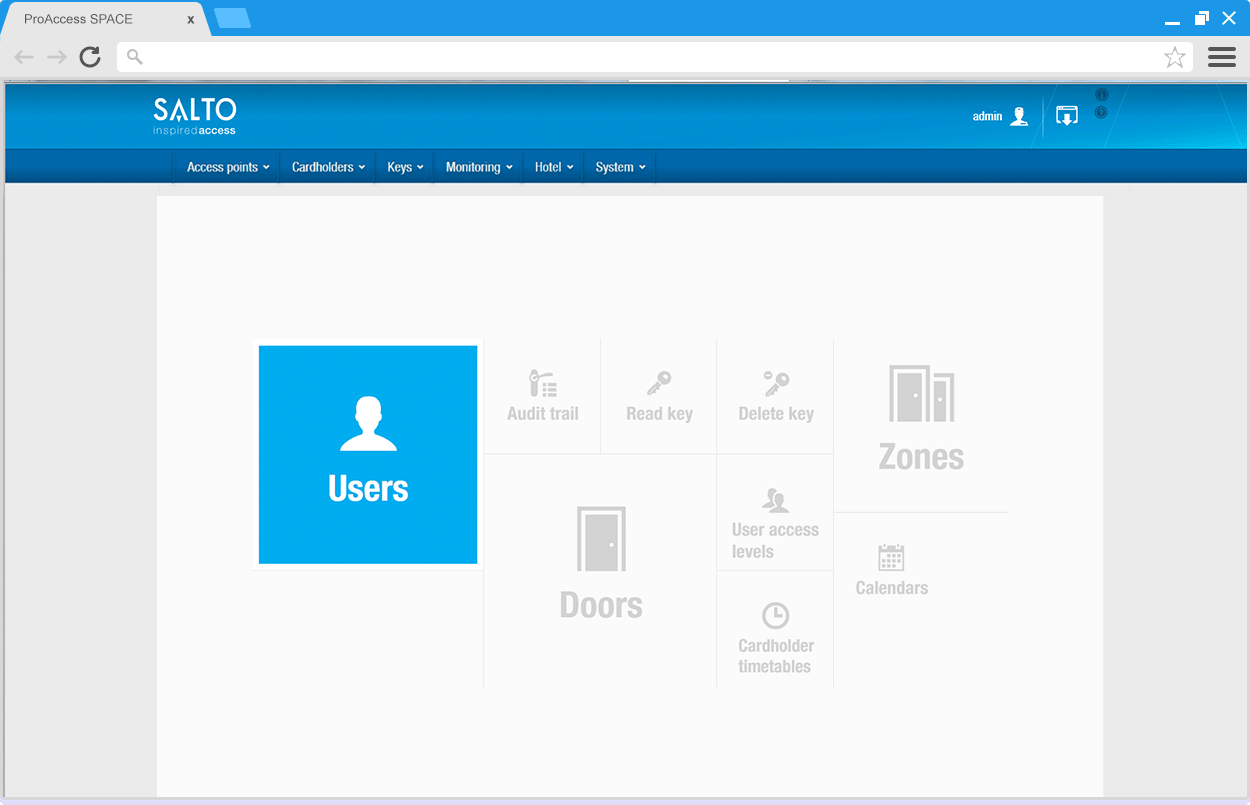Expand the Access points menu

[x=228, y=167]
